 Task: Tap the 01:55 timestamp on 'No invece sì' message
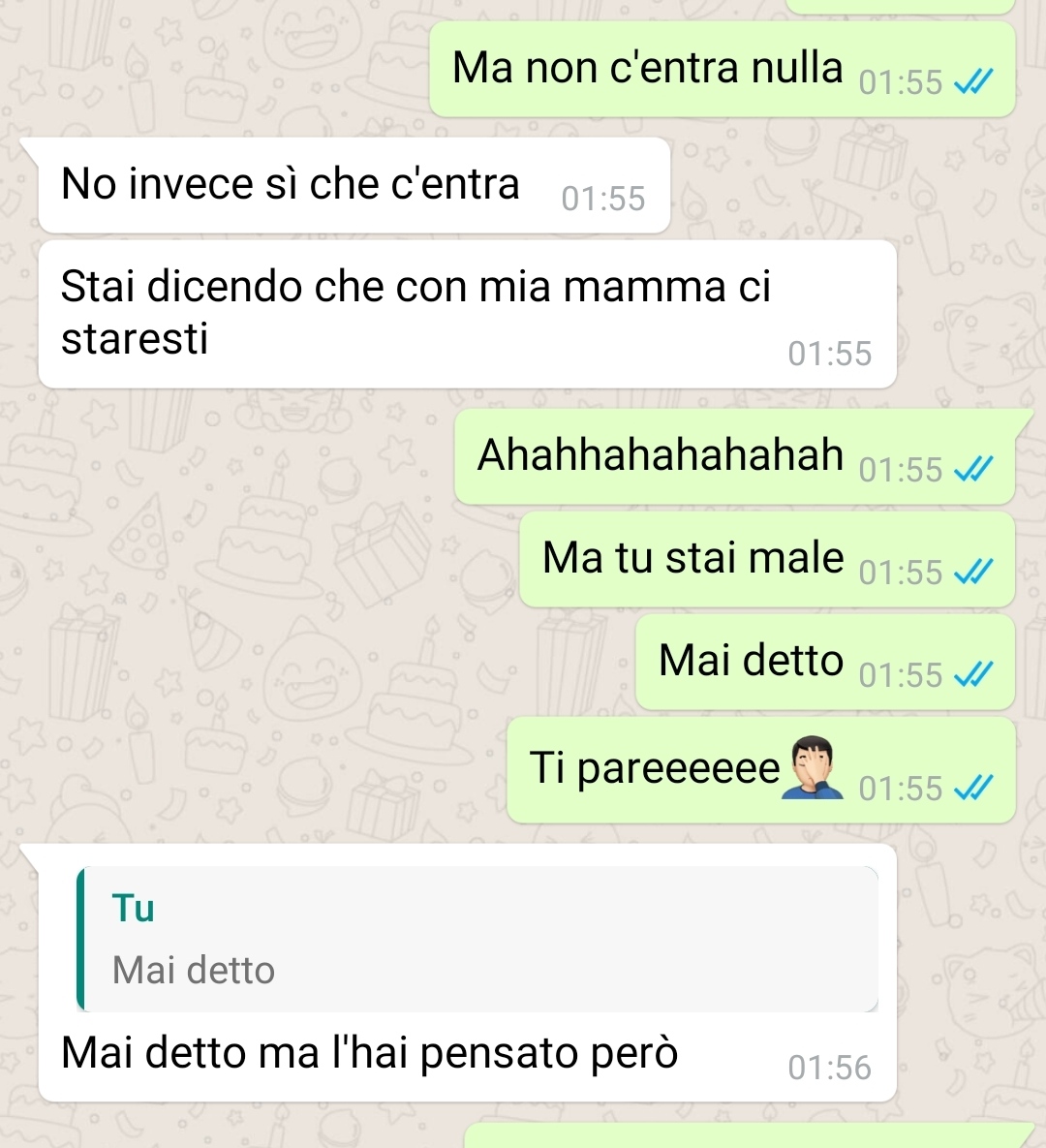(x=603, y=199)
